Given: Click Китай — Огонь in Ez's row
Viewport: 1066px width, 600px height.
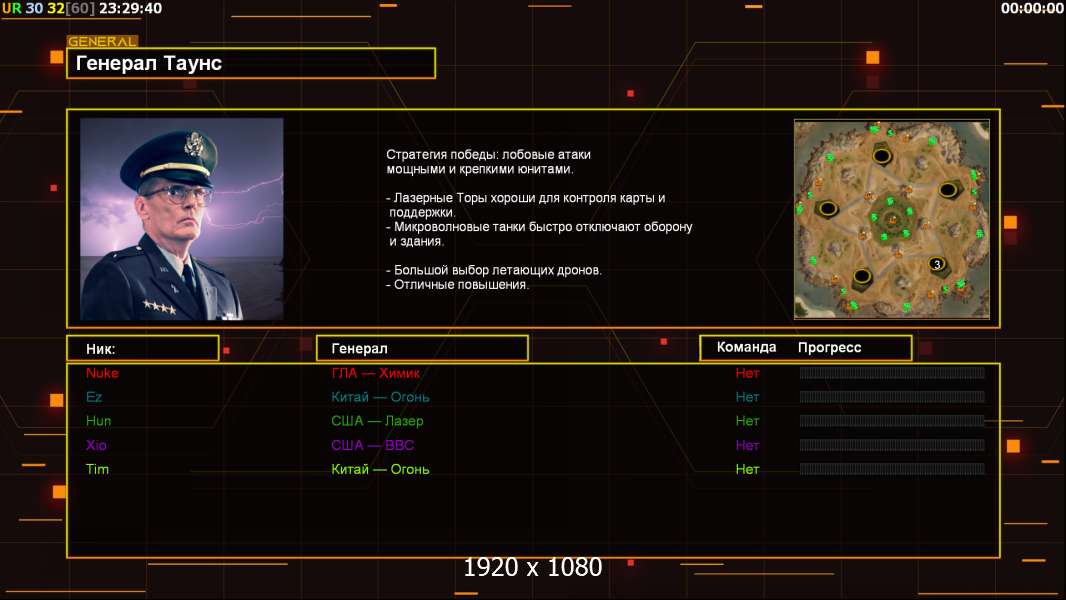Looking at the screenshot, I should click(380, 397).
